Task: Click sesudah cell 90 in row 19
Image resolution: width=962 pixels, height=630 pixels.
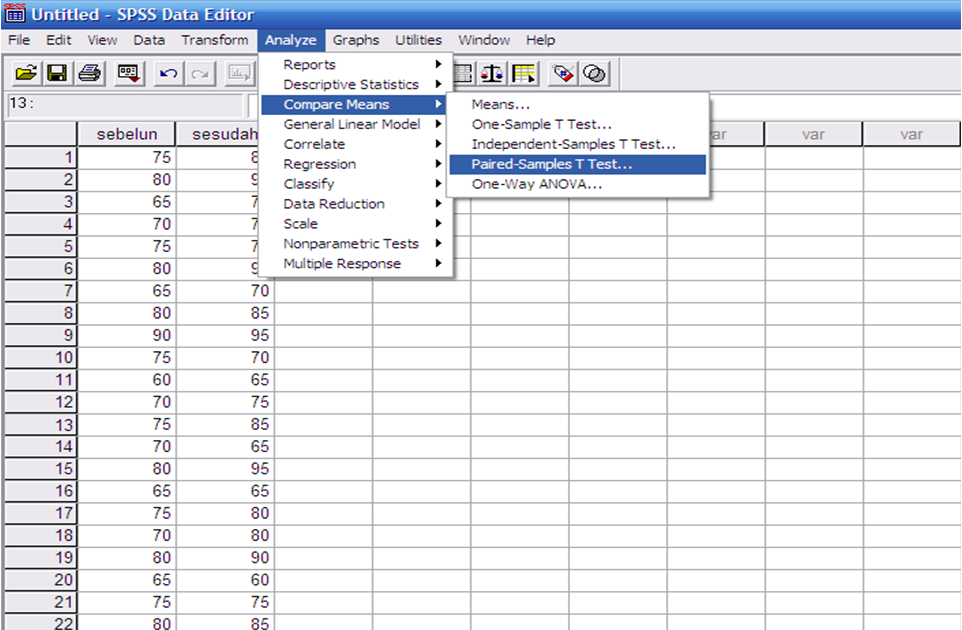Action: tap(225, 558)
